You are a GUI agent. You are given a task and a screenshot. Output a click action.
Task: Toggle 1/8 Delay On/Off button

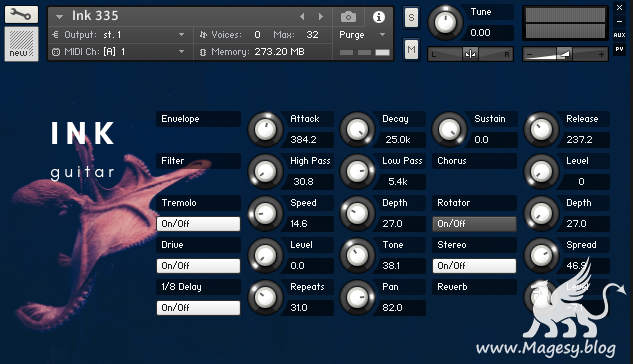coord(198,308)
